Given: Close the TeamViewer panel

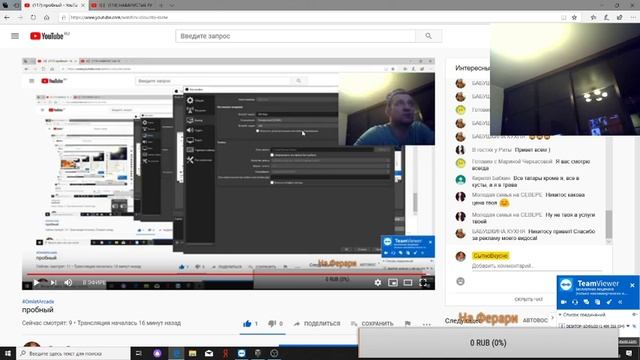Looking at the screenshot, I should [x=632, y=285].
